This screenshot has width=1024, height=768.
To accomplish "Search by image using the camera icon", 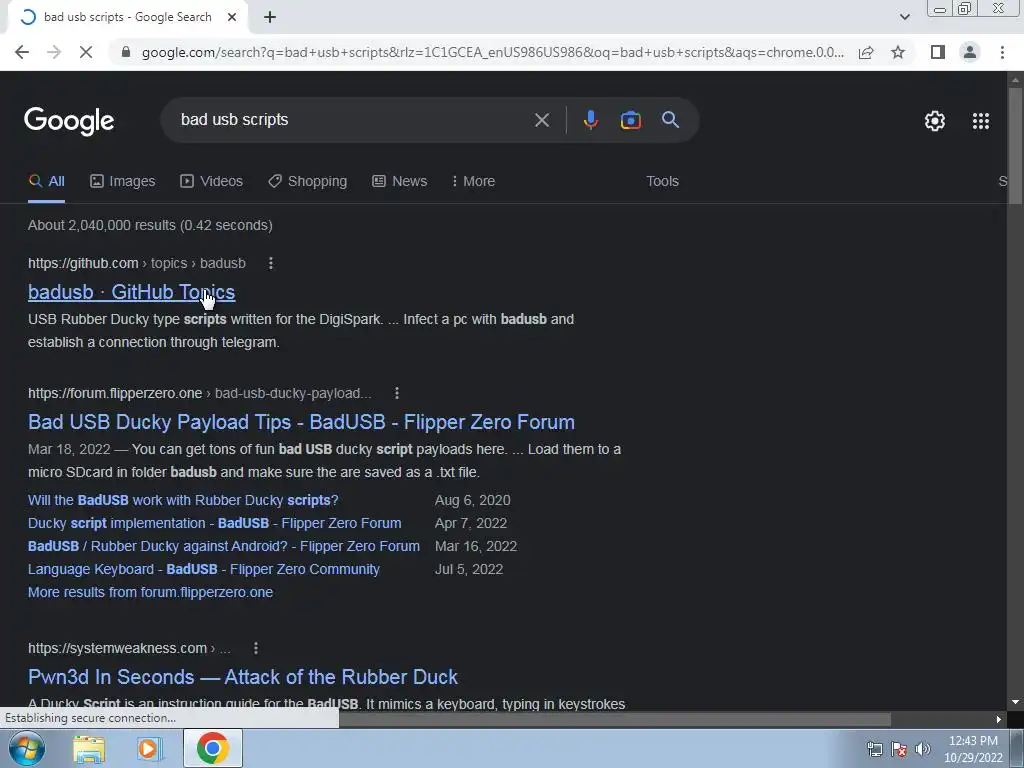I will point(630,120).
